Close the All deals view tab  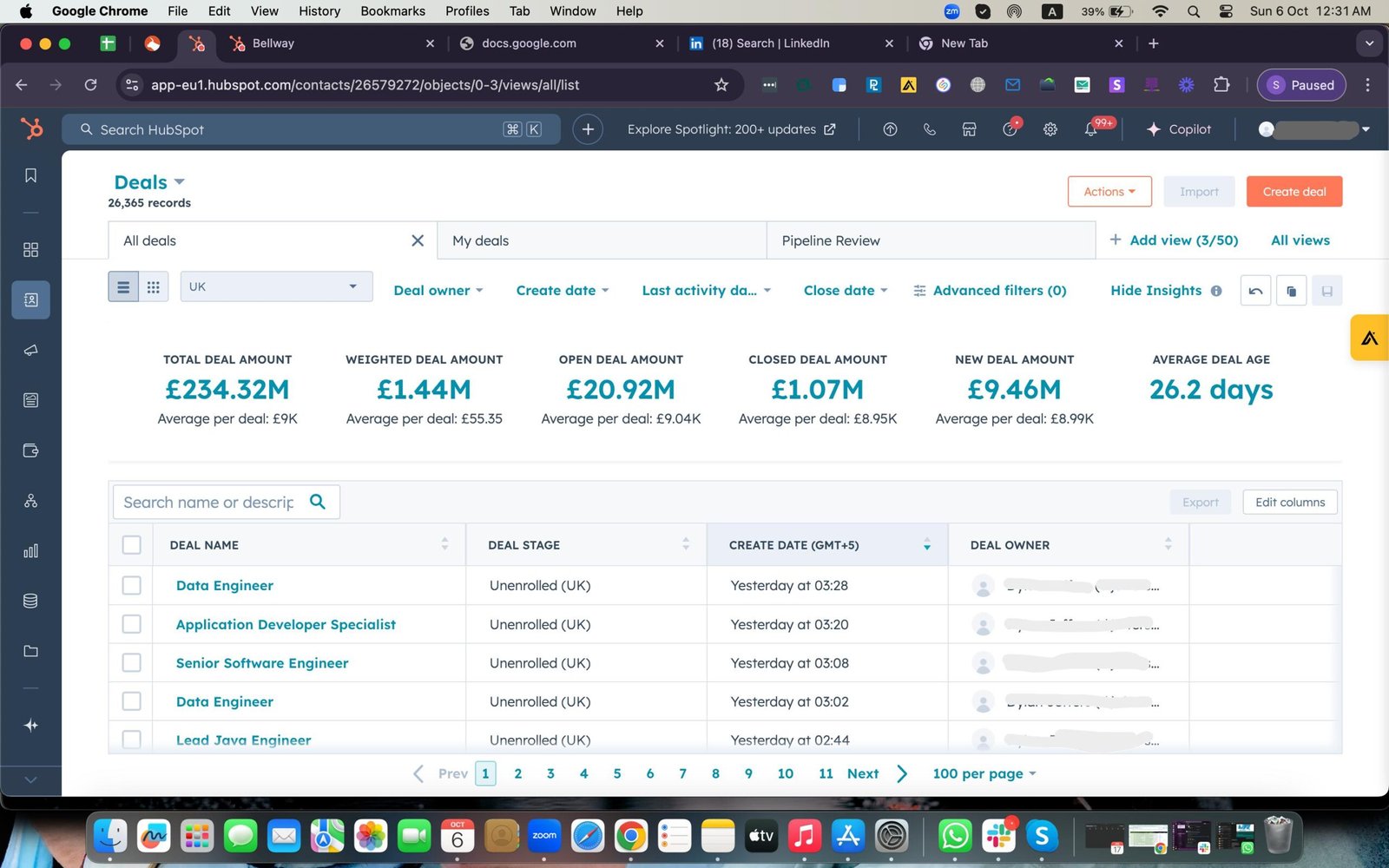[x=418, y=240]
